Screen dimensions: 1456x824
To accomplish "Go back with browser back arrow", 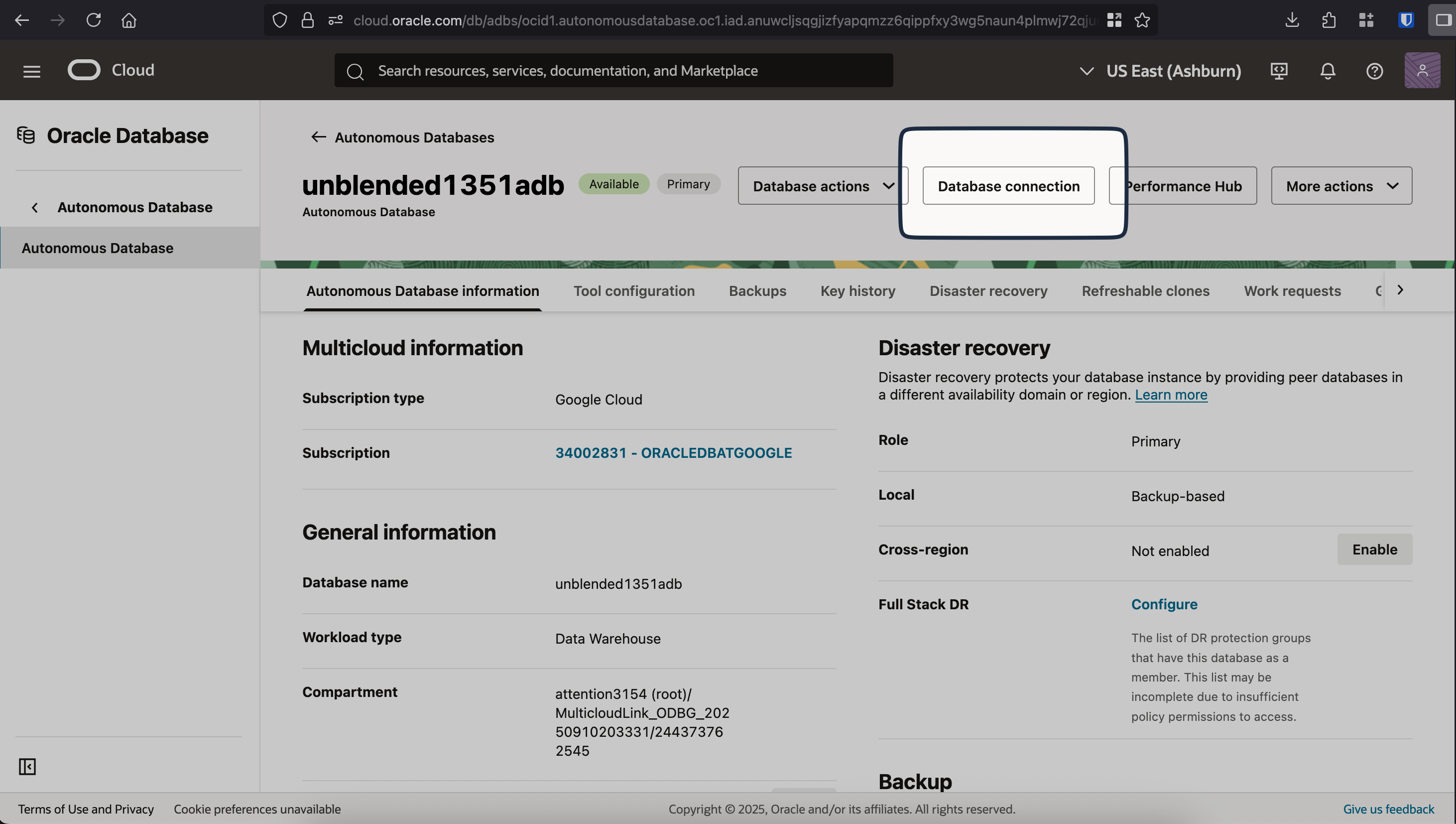I will coord(21,20).
